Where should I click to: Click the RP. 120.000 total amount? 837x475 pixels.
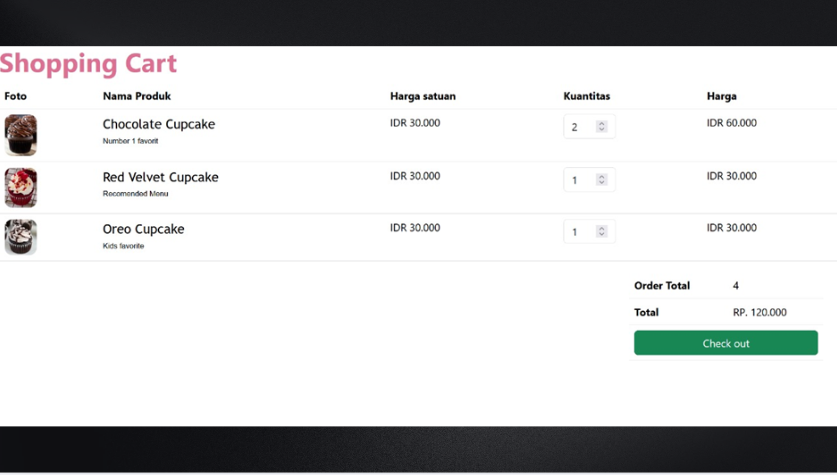click(x=759, y=312)
